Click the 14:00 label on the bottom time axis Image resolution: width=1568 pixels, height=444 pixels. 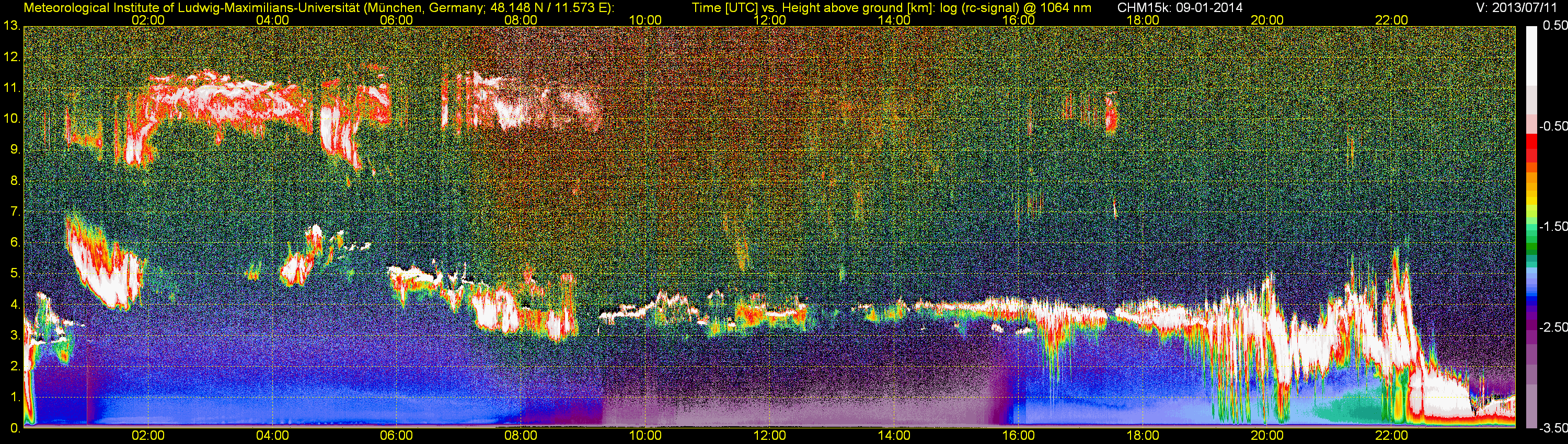coord(894,436)
